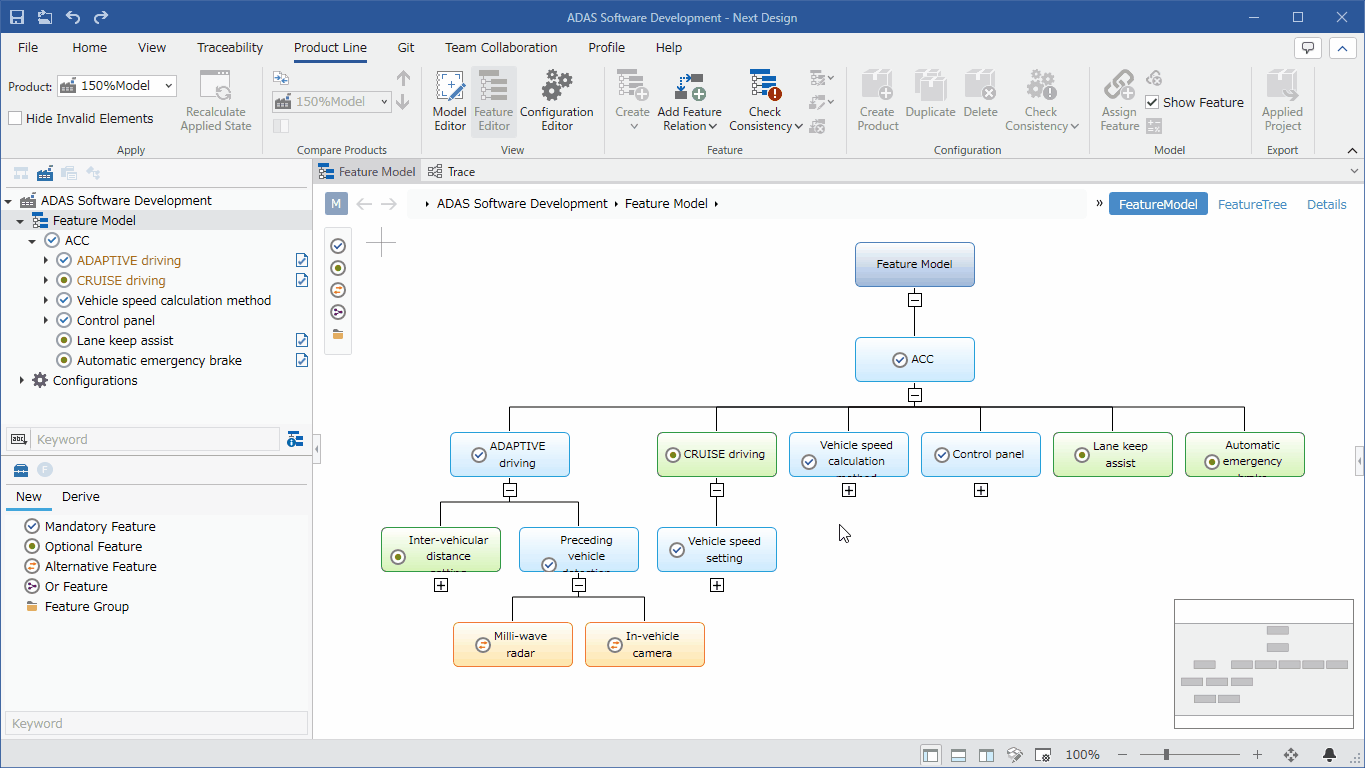Open the Git ribbon tab
The image size is (1365, 768).
(x=406, y=47)
